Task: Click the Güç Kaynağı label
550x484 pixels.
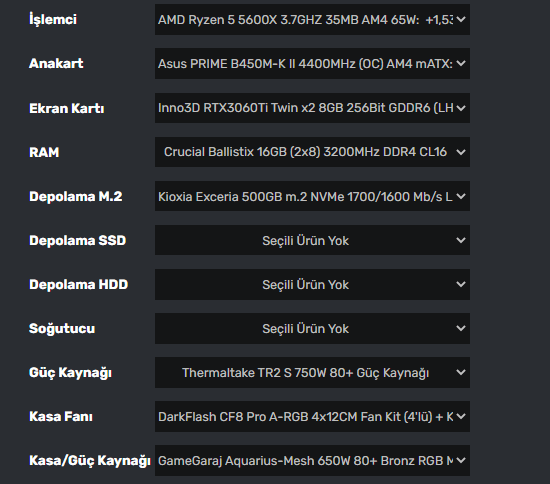Action: click(x=71, y=373)
